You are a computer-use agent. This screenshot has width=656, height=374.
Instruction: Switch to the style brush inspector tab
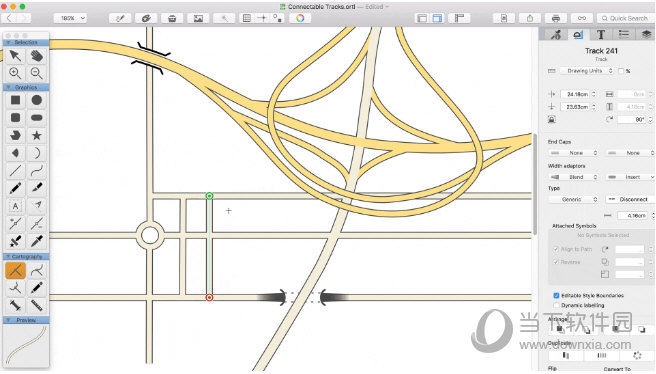[x=556, y=34]
